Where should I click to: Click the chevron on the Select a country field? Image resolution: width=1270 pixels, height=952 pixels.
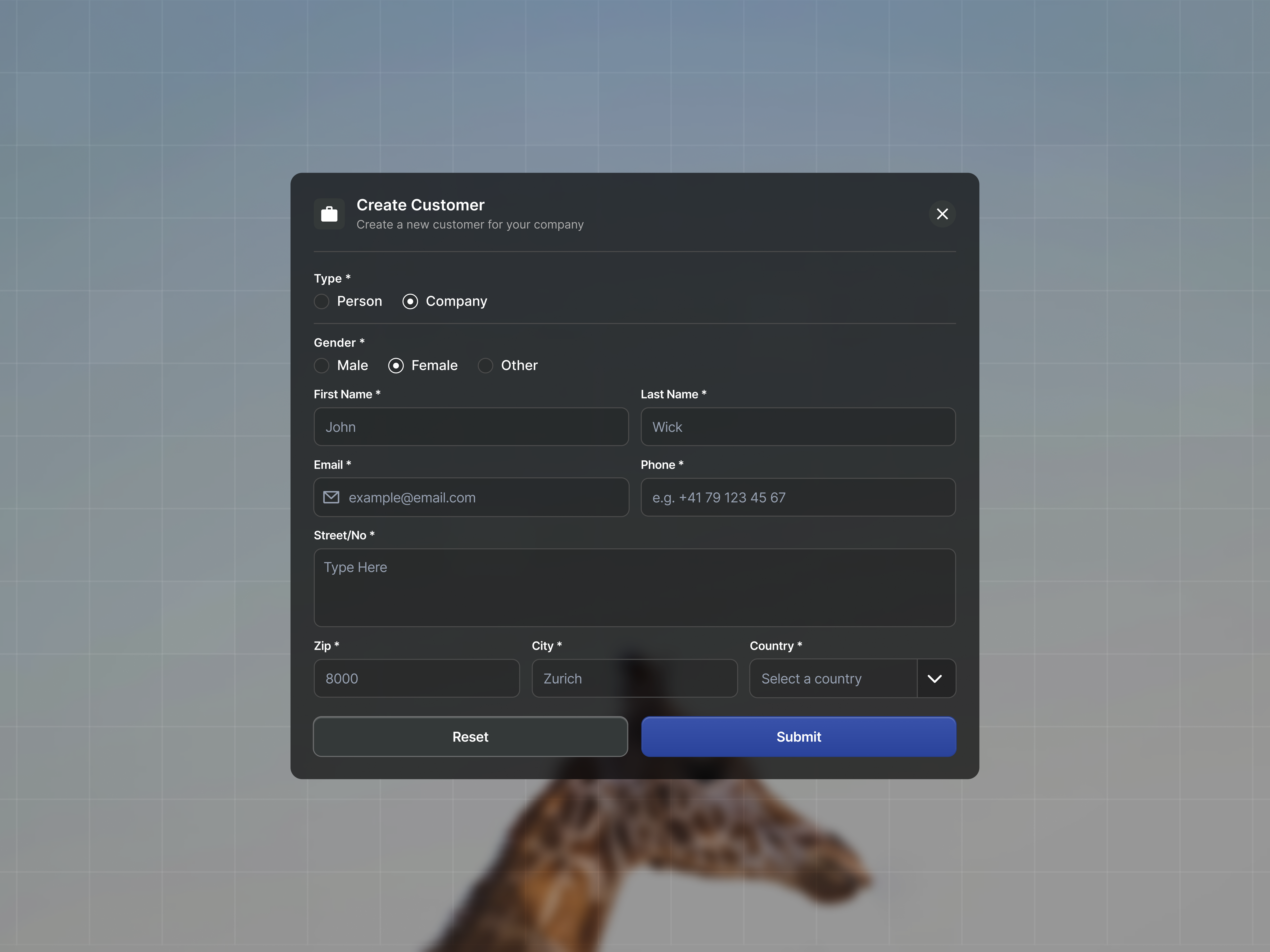point(935,678)
